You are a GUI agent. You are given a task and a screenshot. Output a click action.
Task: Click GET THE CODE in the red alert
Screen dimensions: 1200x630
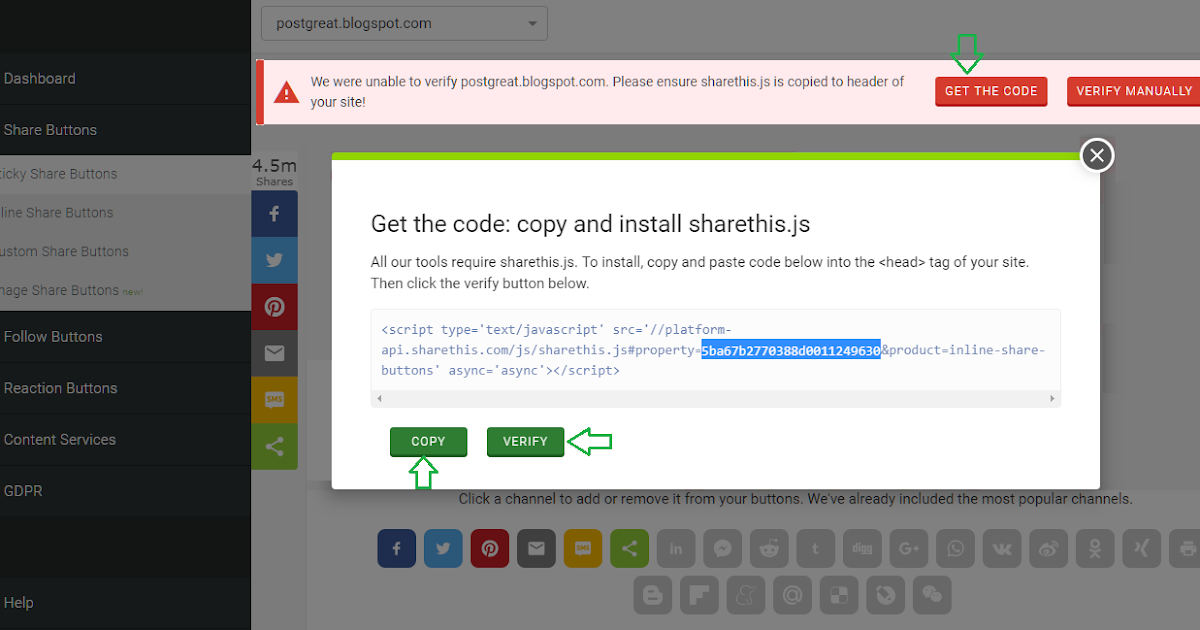click(991, 91)
